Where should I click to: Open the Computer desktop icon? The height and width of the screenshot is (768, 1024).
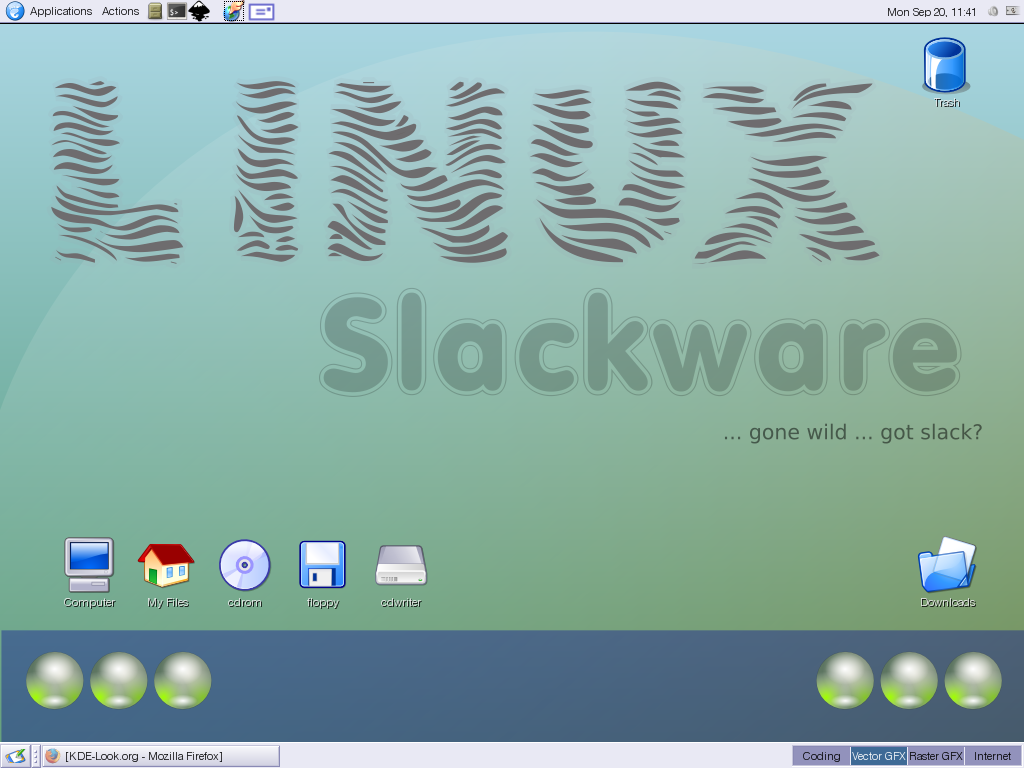(89, 573)
